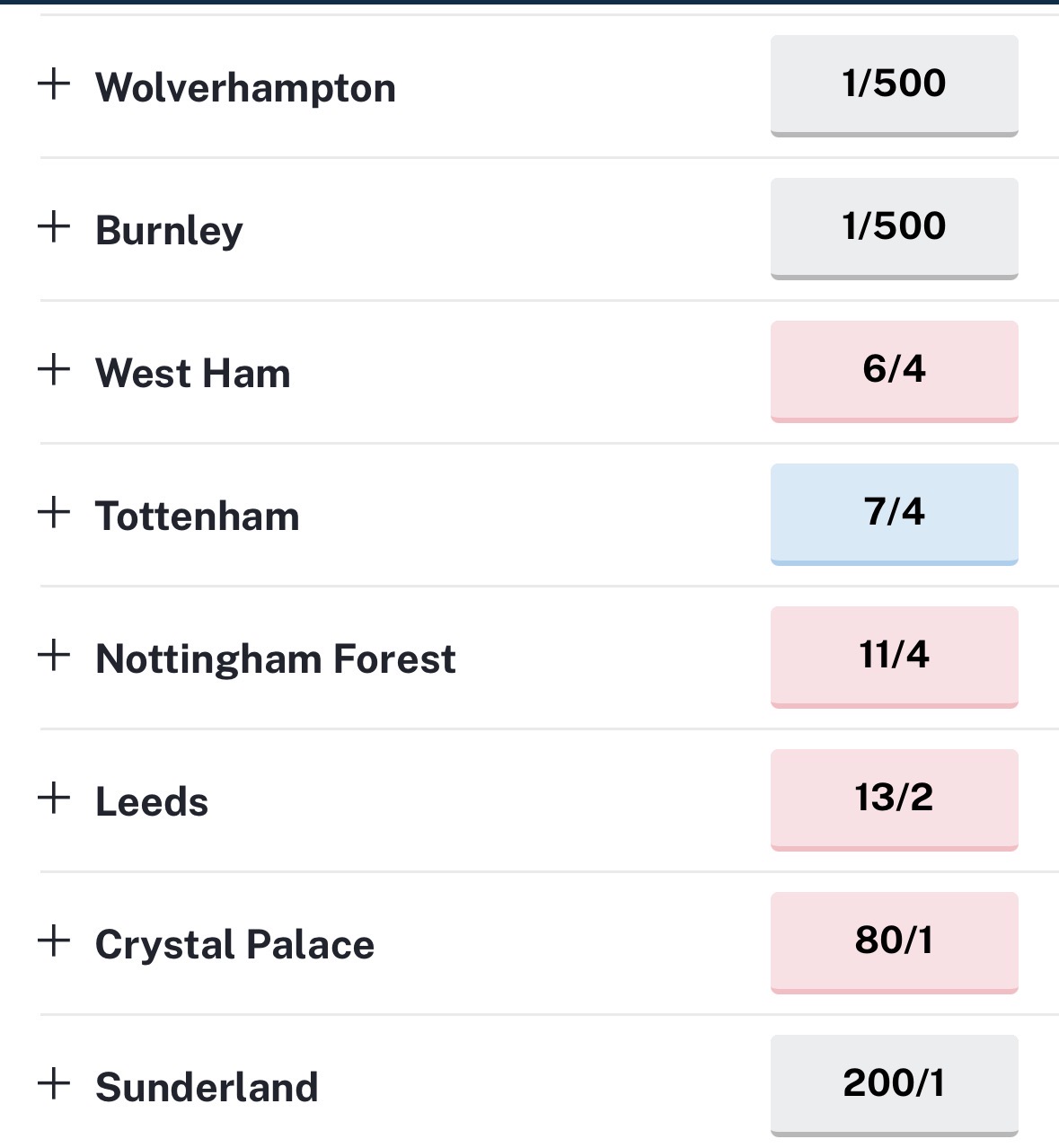Screen dimensions: 1059x1148
Task: Expand Crystal Palace with plus icon
Action: tap(54, 940)
